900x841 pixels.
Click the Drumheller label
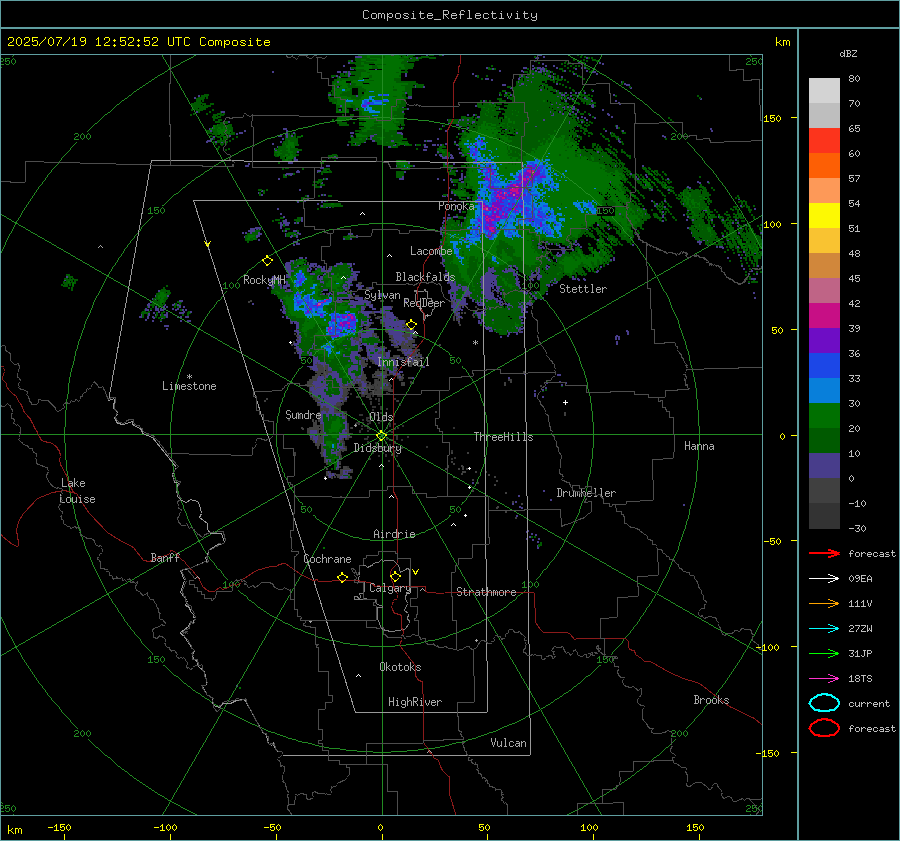586,493
